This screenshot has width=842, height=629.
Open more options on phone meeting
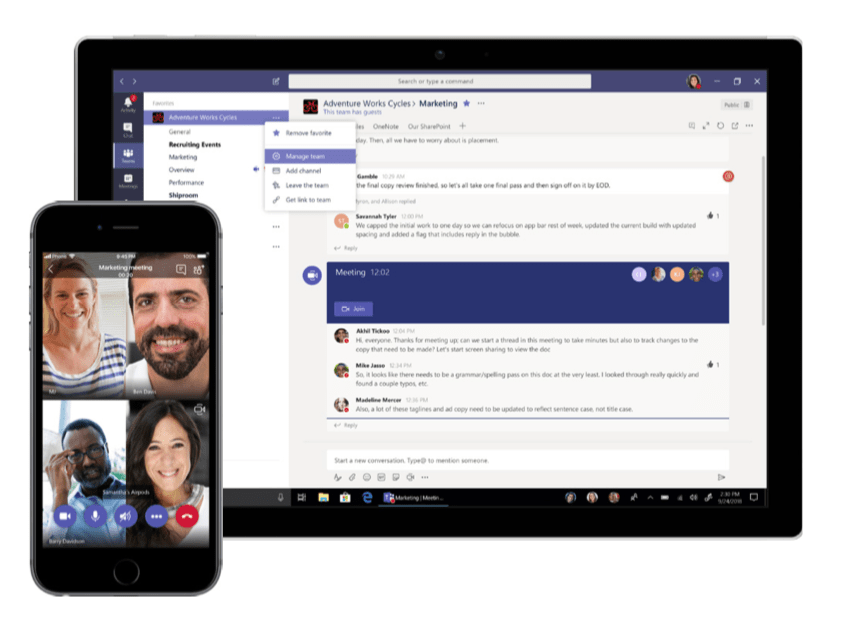coord(156,516)
